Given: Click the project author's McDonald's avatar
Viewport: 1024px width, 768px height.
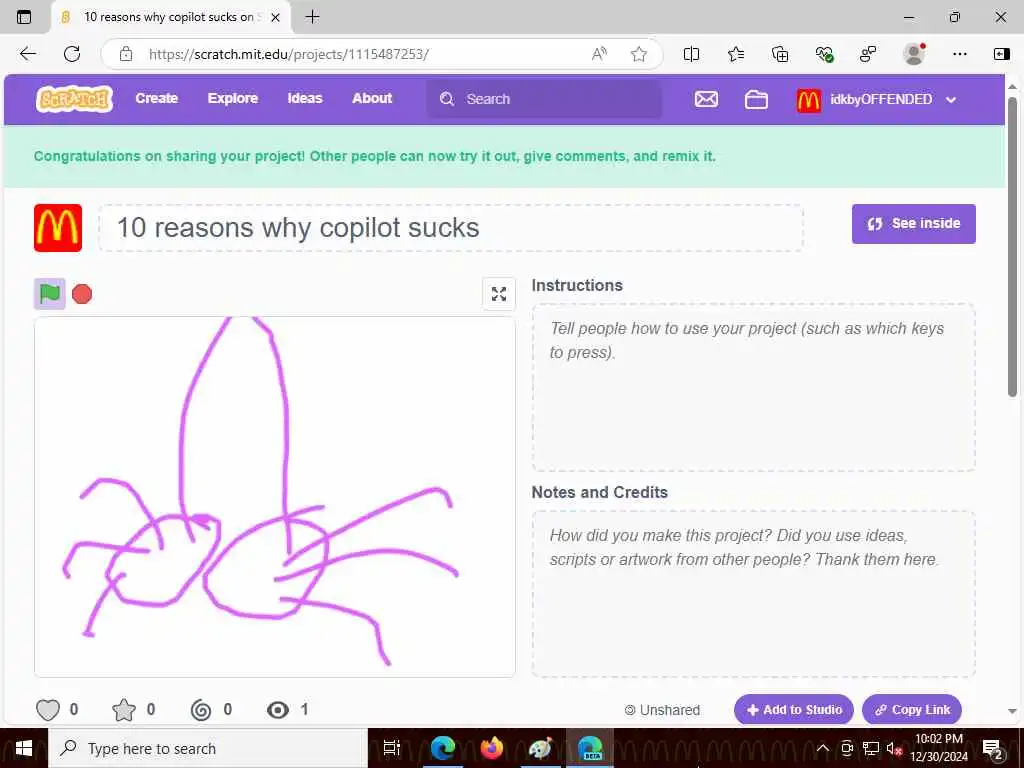Looking at the screenshot, I should pos(58,228).
